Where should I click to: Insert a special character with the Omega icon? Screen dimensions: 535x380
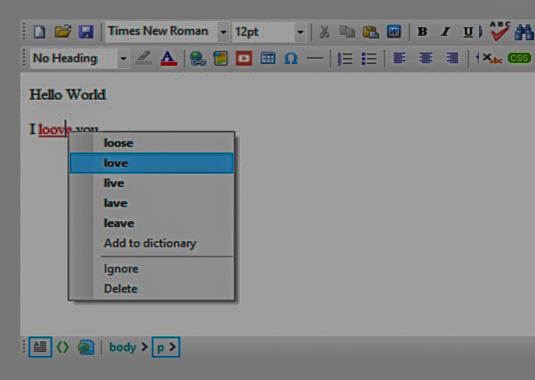291,58
